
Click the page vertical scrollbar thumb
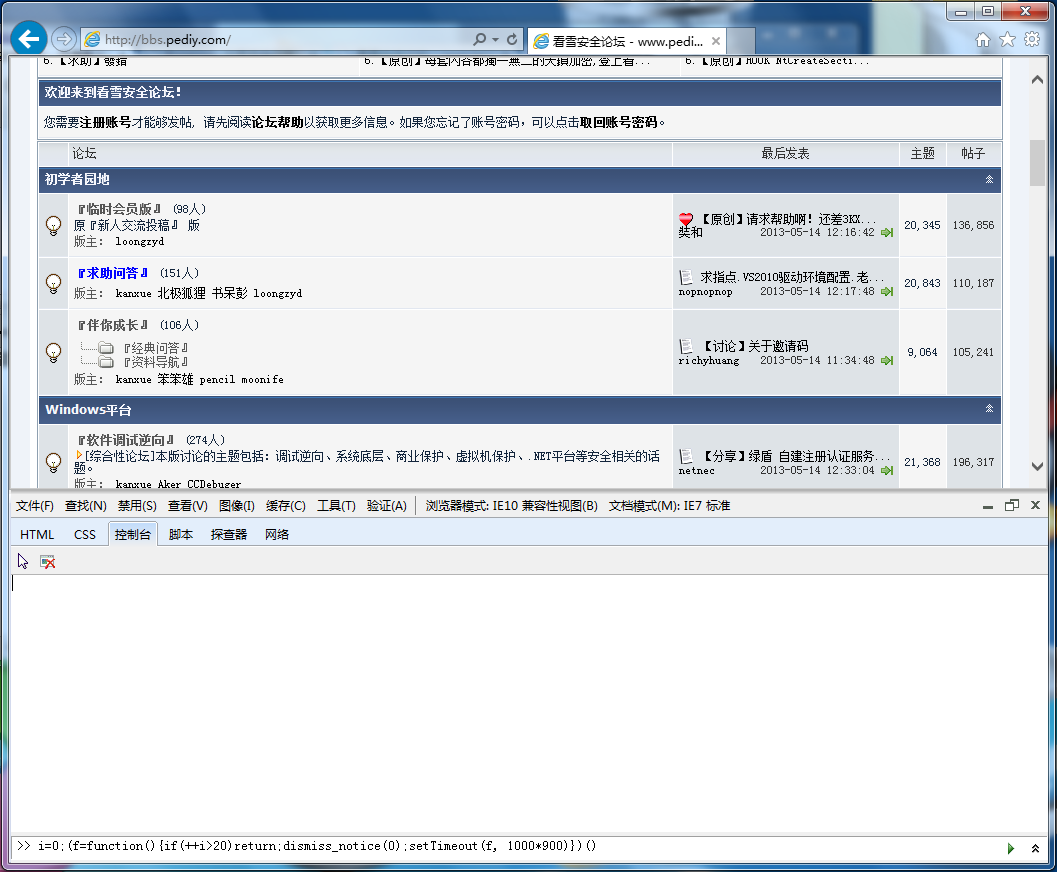pos(1037,162)
